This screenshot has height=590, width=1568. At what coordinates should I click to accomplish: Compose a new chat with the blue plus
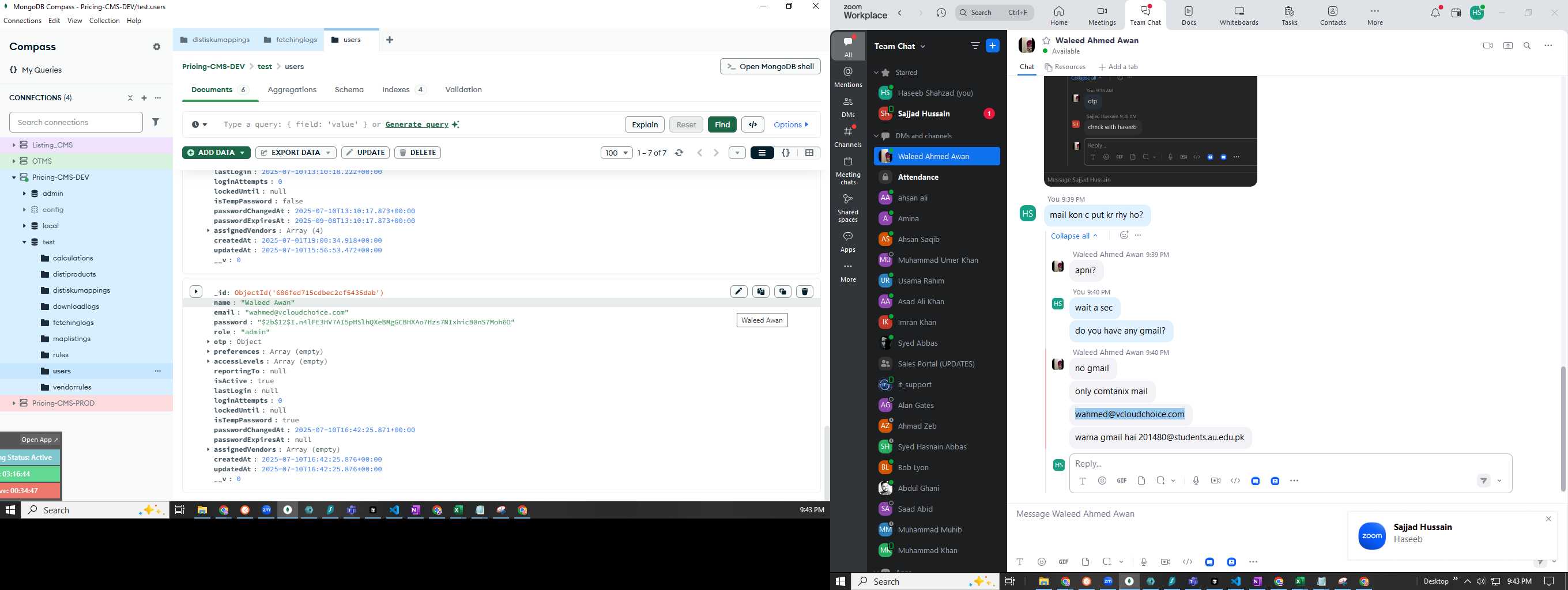tap(993, 46)
